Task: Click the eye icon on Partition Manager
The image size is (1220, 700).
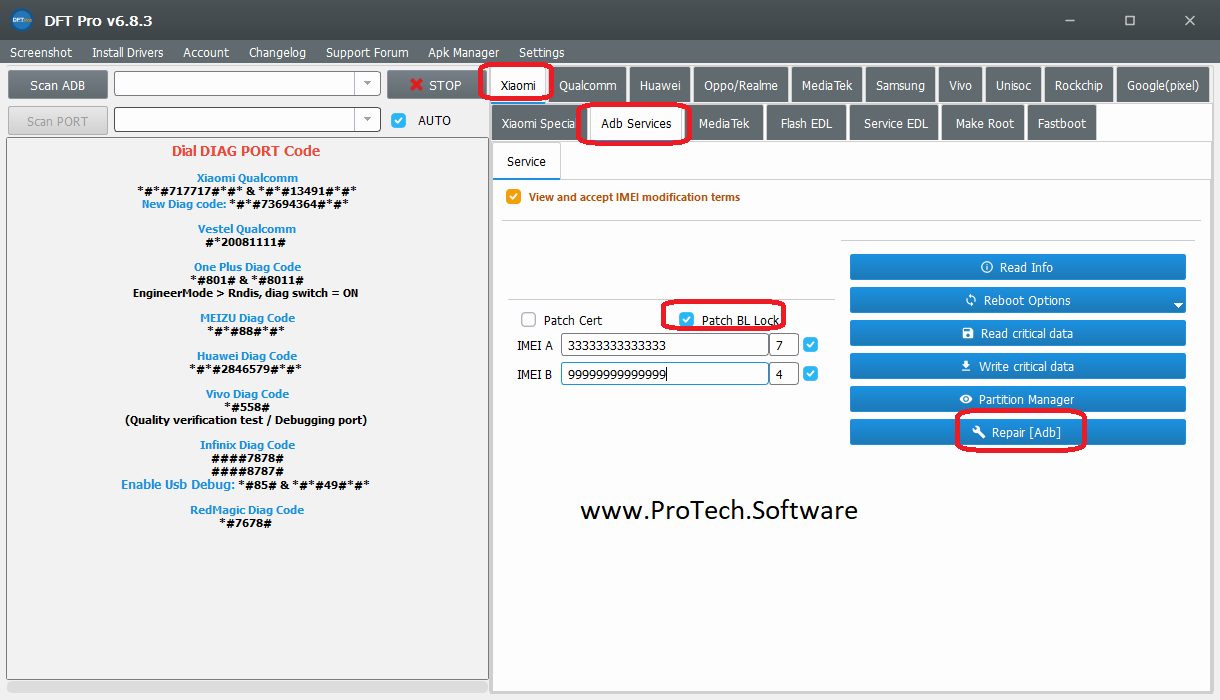Action: pyautogui.click(x=966, y=399)
